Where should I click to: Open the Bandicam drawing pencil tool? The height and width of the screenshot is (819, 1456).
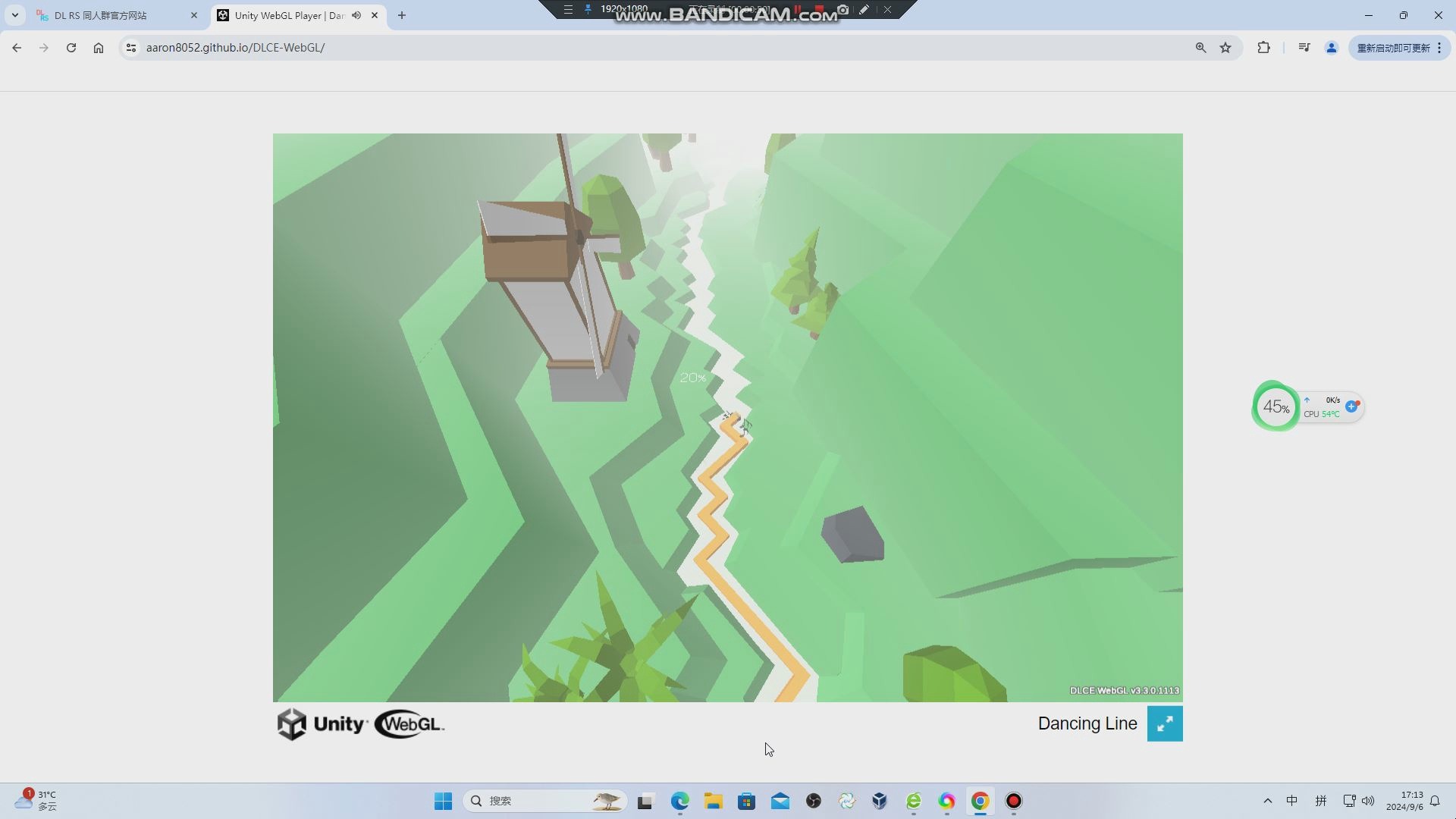[864, 9]
